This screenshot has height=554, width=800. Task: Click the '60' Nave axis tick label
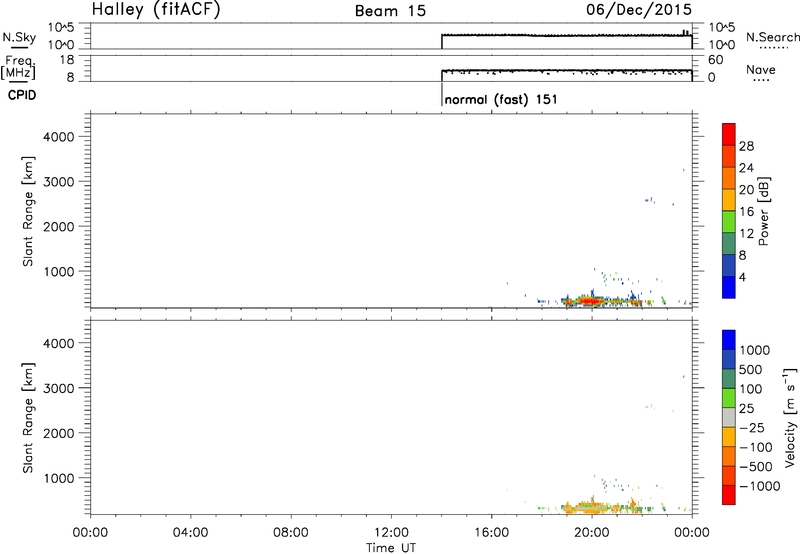pyautogui.click(x=715, y=60)
